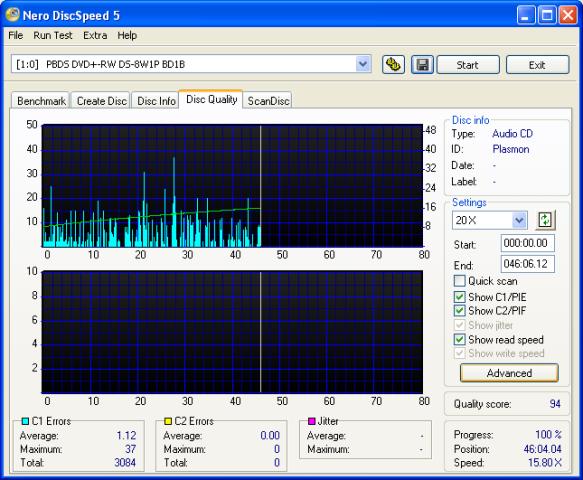Click the magenta Jitter legend square
583x480 pixels.
pos(312,421)
